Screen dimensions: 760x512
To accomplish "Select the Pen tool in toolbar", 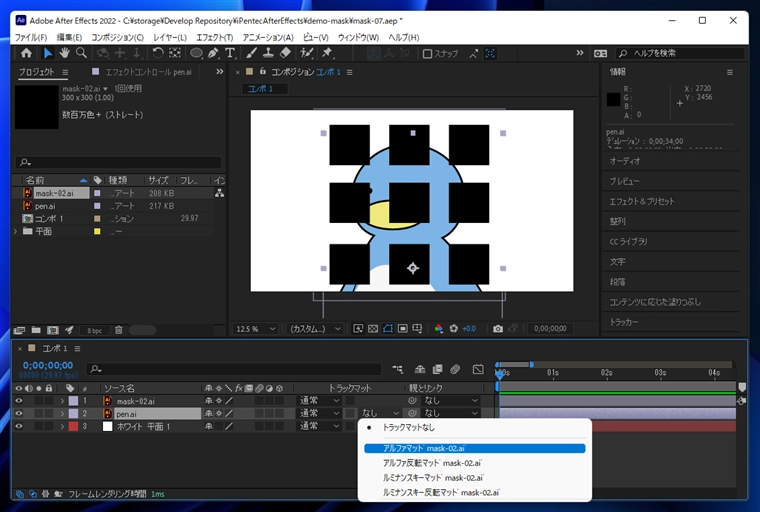I will click(214, 53).
